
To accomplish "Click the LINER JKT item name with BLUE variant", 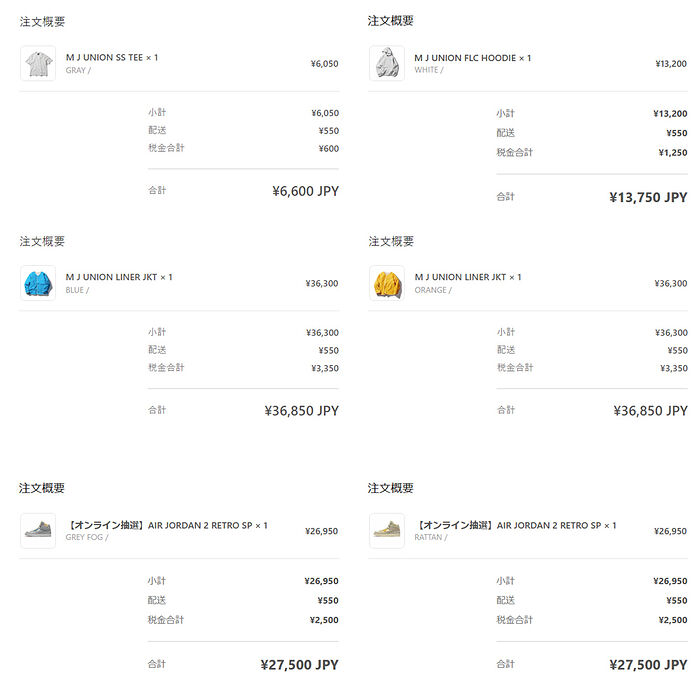I will (x=118, y=277).
